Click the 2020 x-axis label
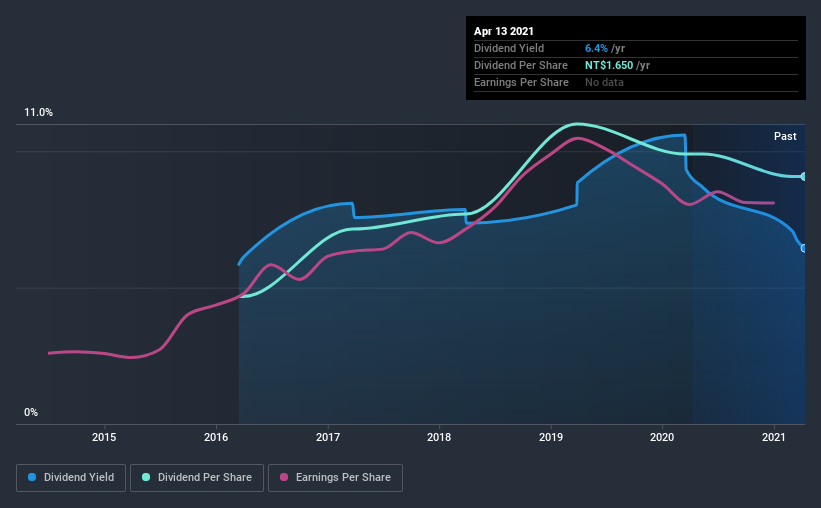 (x=662, y=437)
